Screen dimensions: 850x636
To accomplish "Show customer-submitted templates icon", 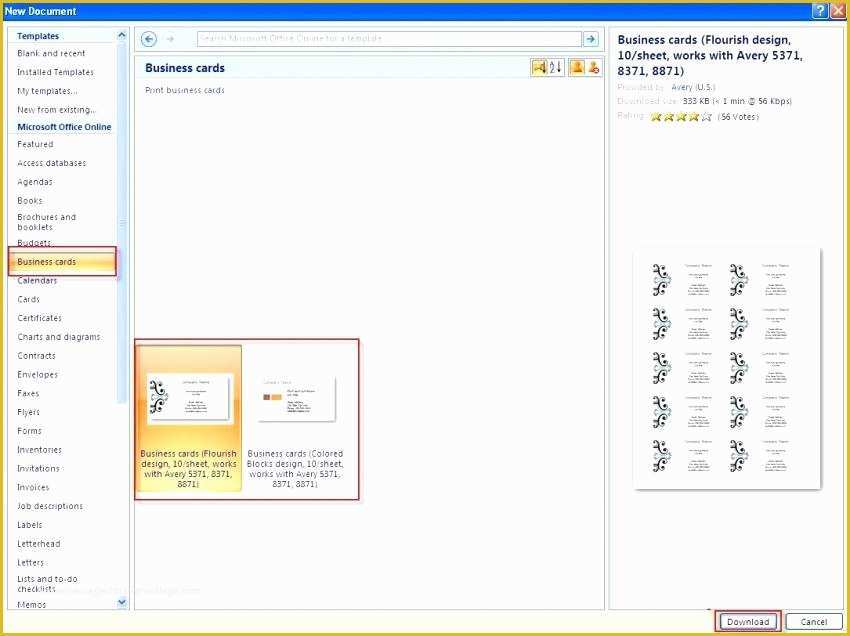I will [577, 67].
